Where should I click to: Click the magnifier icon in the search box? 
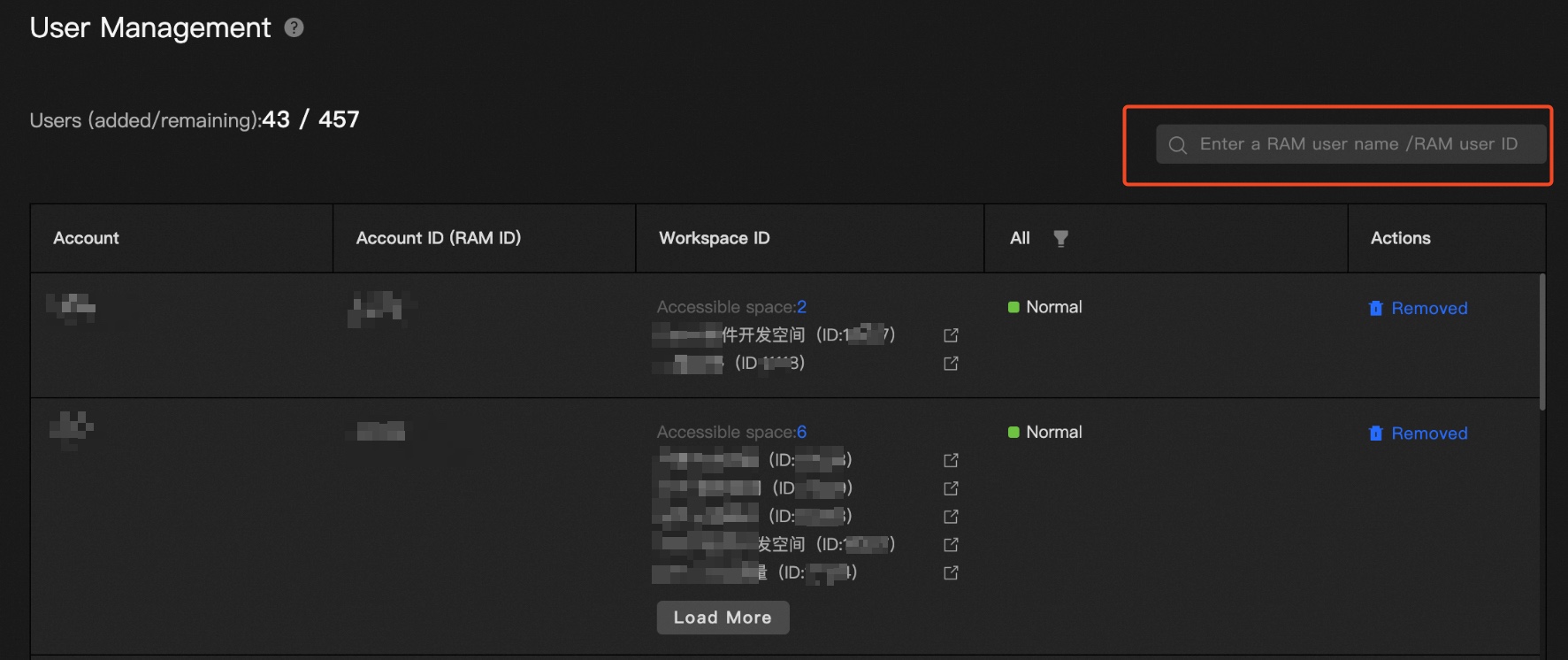pyautogui.click(x=1177, y=145)
